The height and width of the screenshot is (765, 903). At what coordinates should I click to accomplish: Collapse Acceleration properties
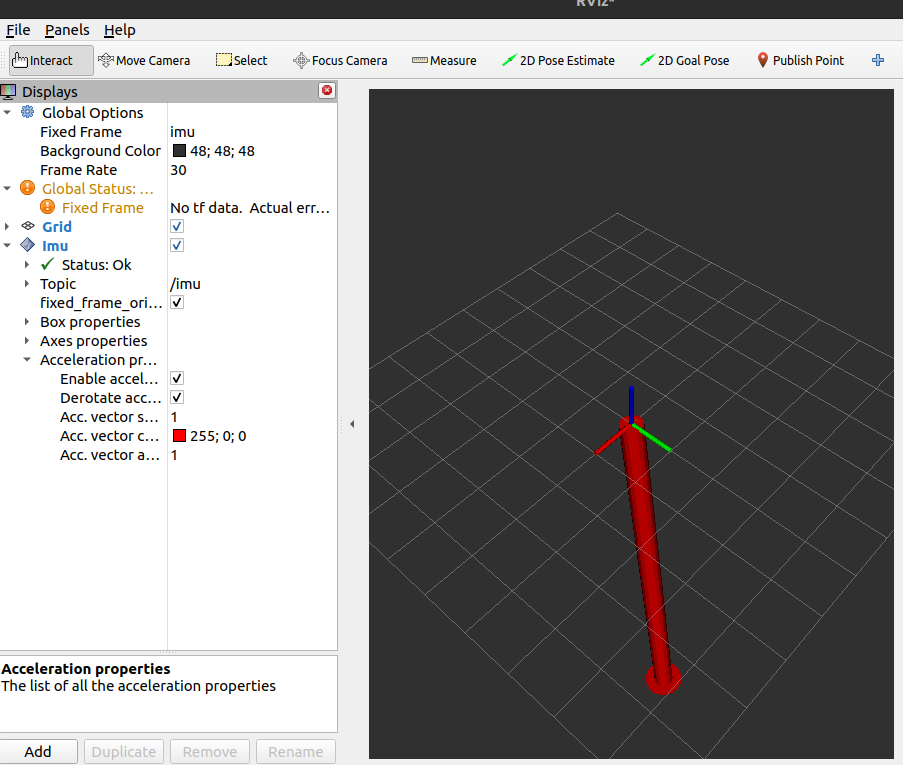click(27, 359)
